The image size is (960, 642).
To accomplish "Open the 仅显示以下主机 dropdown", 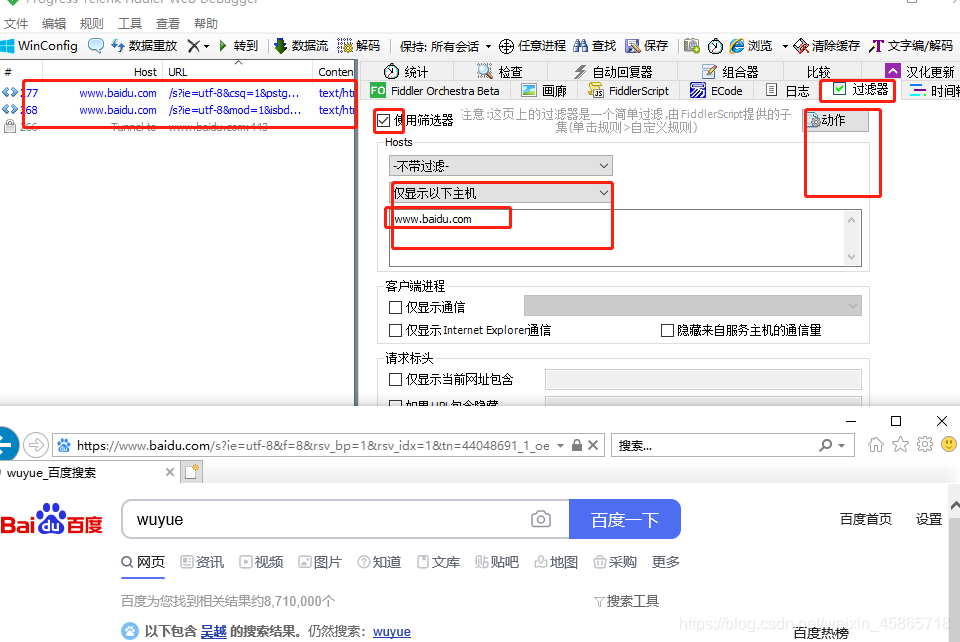I will 501,193.
